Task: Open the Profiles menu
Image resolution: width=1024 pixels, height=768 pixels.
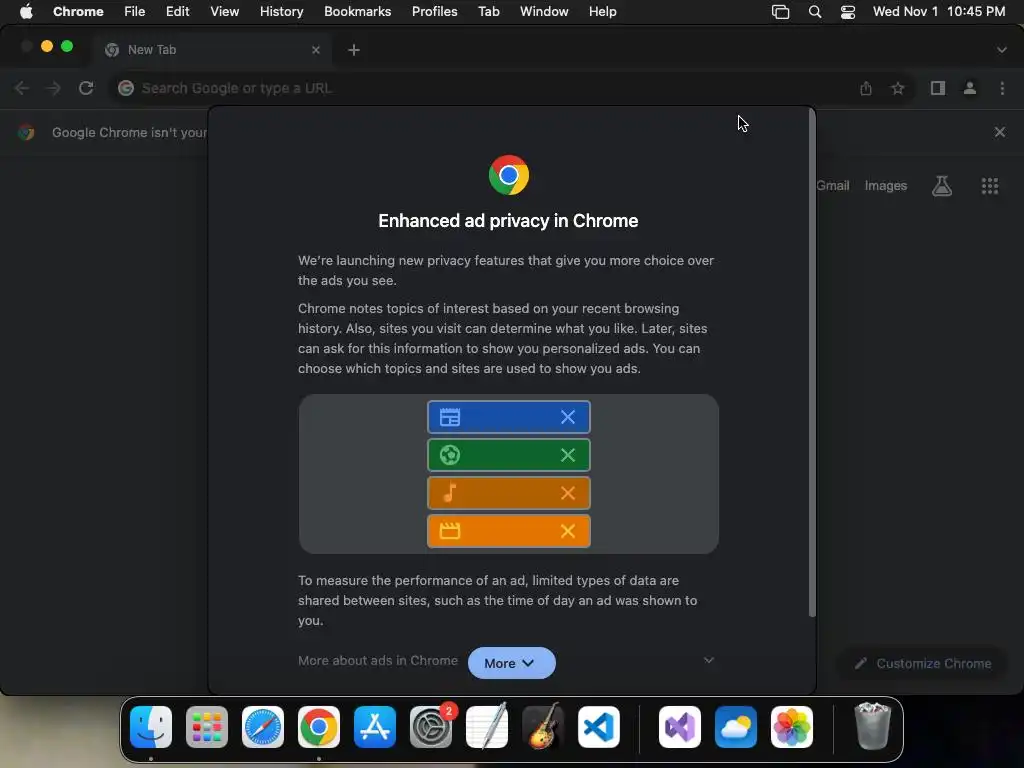Action: (434, 12)
